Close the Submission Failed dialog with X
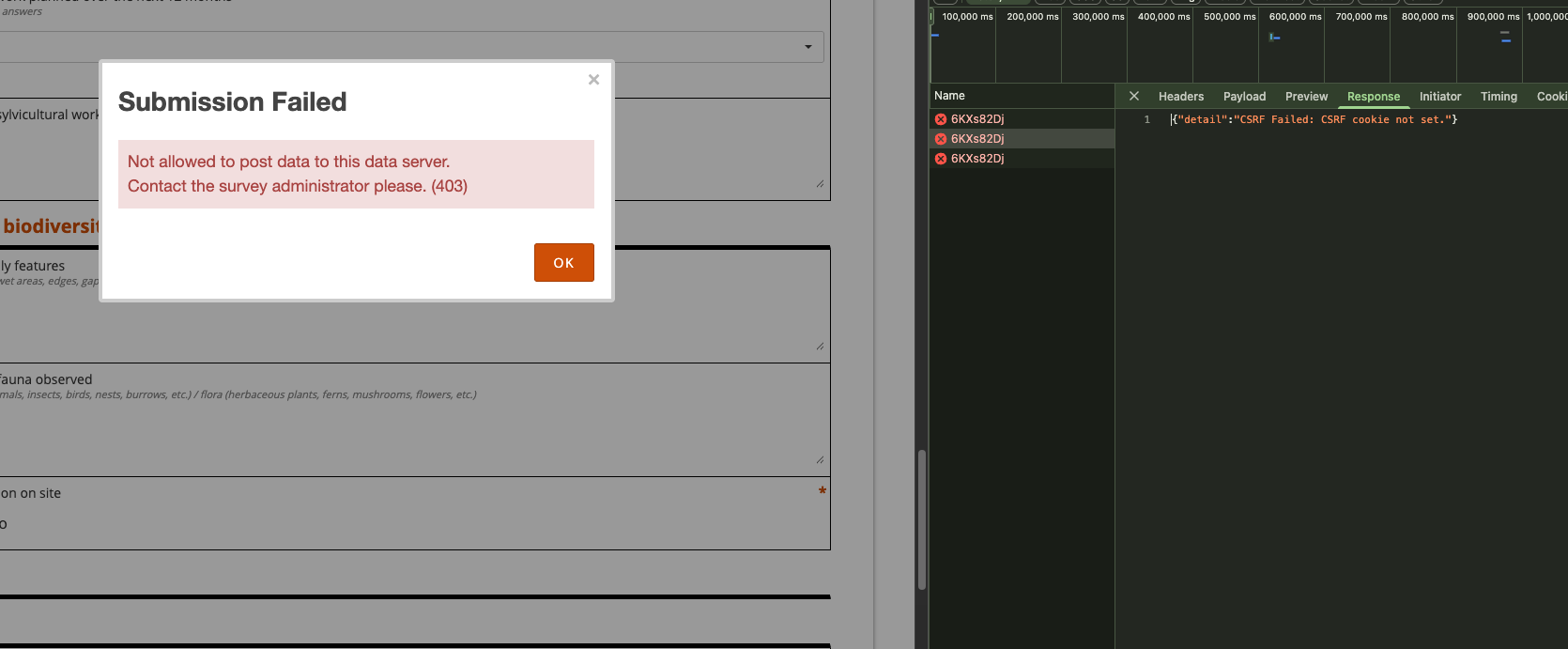This screenshot has height=649, width=1568. coord(593,80)
